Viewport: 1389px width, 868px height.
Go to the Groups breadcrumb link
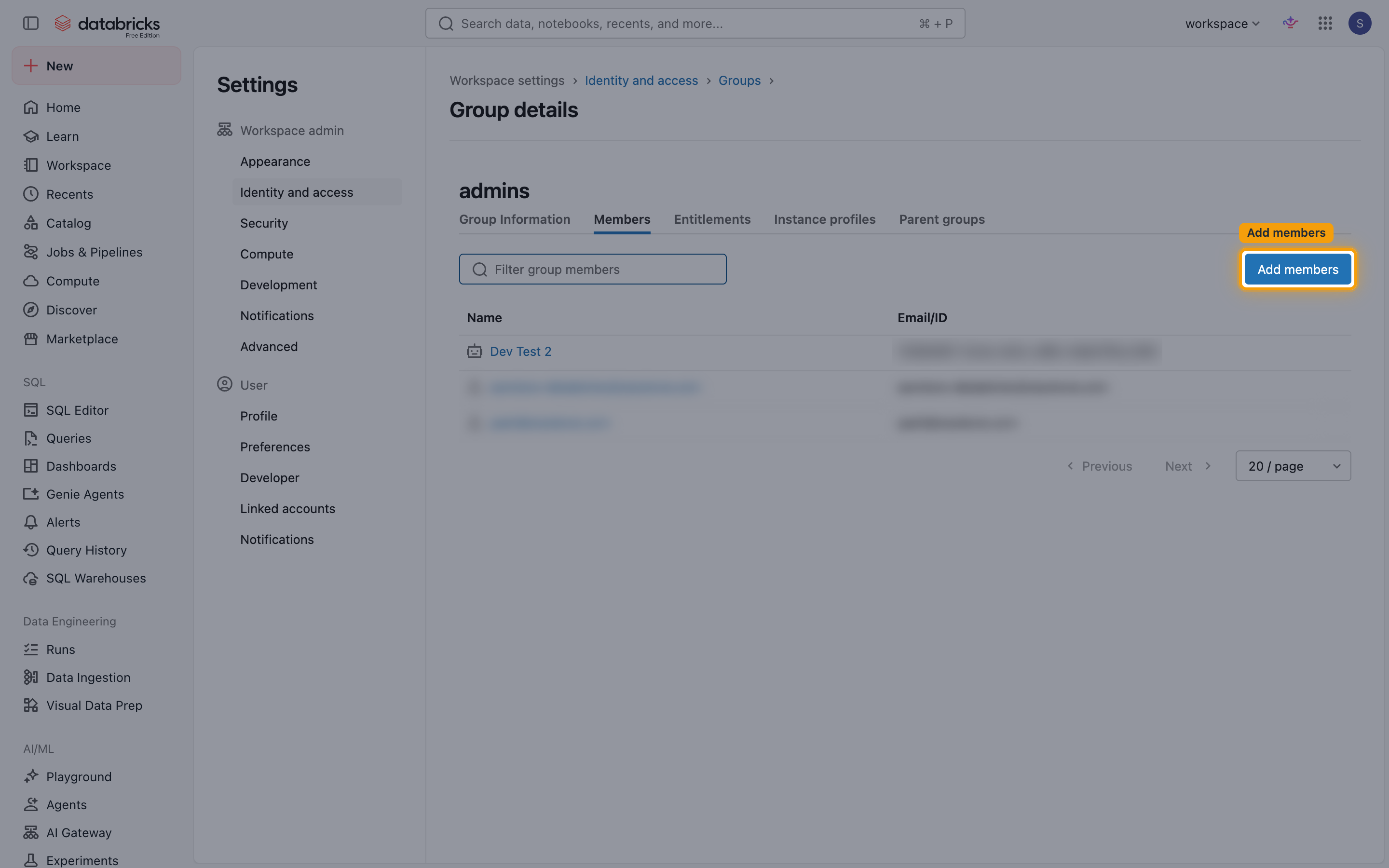(x=739, y=81)
